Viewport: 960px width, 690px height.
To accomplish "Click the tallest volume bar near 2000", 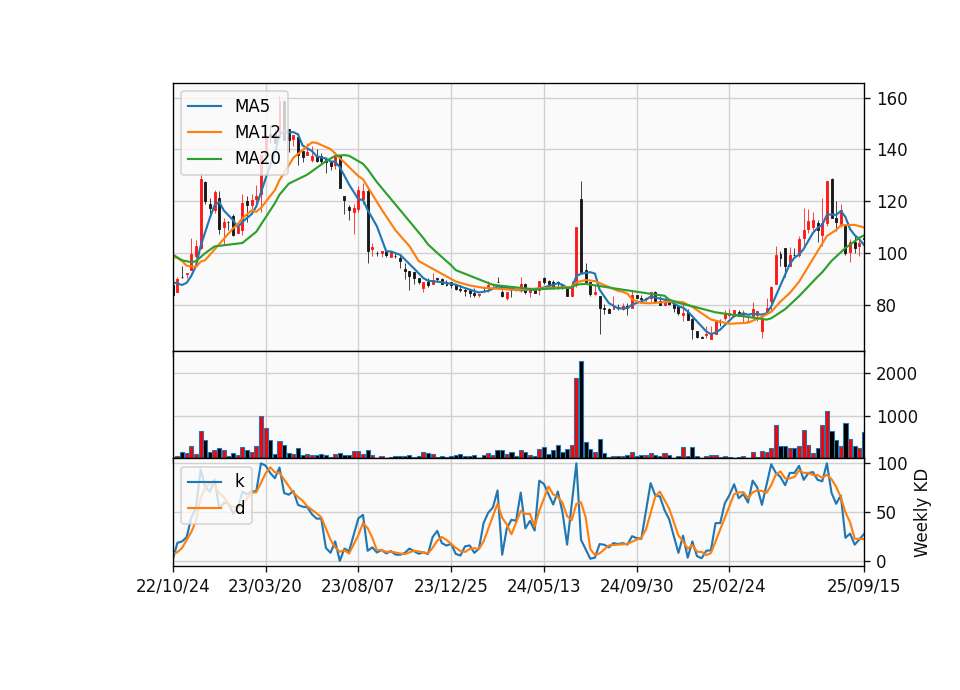I will click(x=581, y=410).
